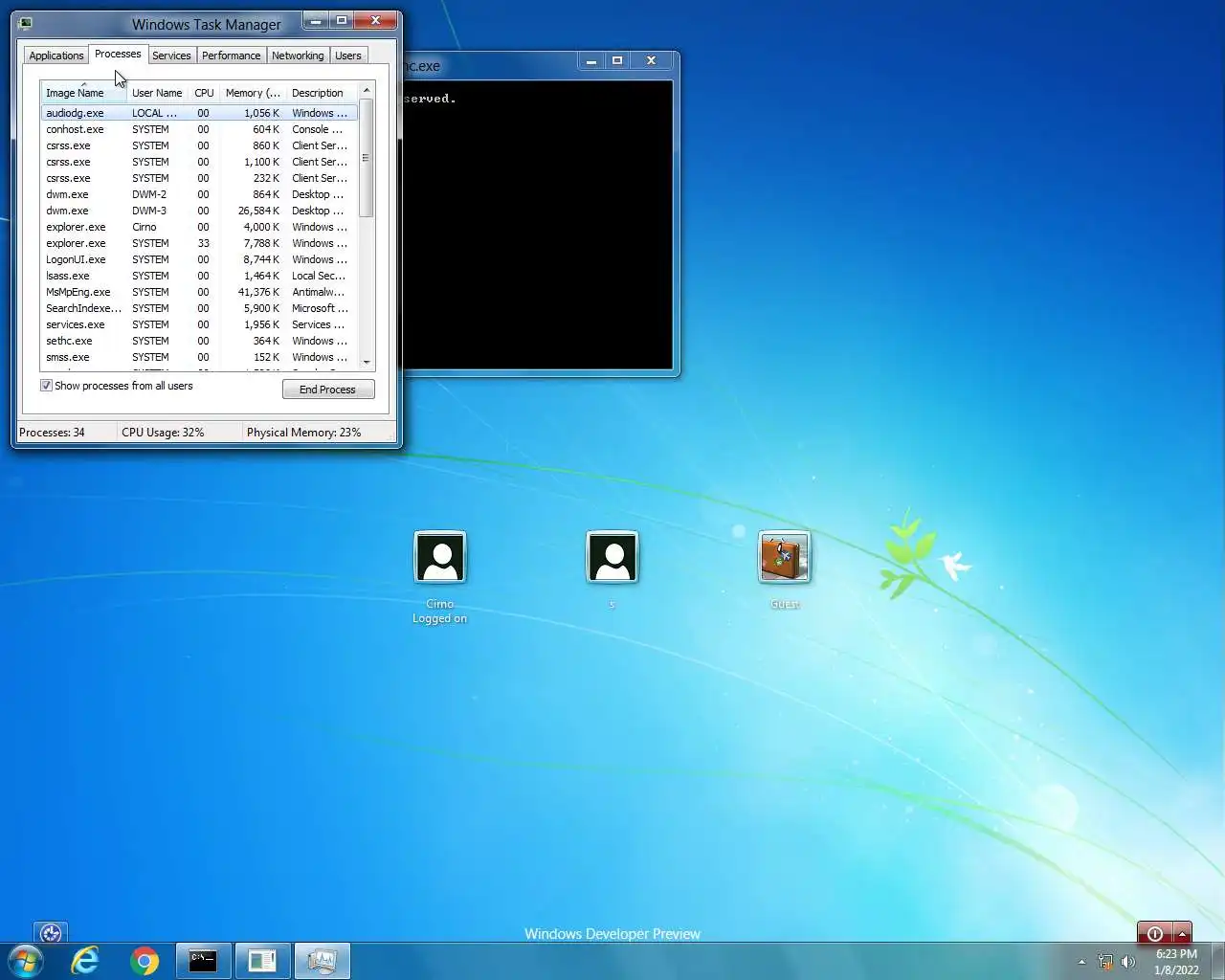Select the MsMpEng.exe process row
The width and height of the screenshot is (1225, 980).
pyautogui.click(x=199, y=292)
